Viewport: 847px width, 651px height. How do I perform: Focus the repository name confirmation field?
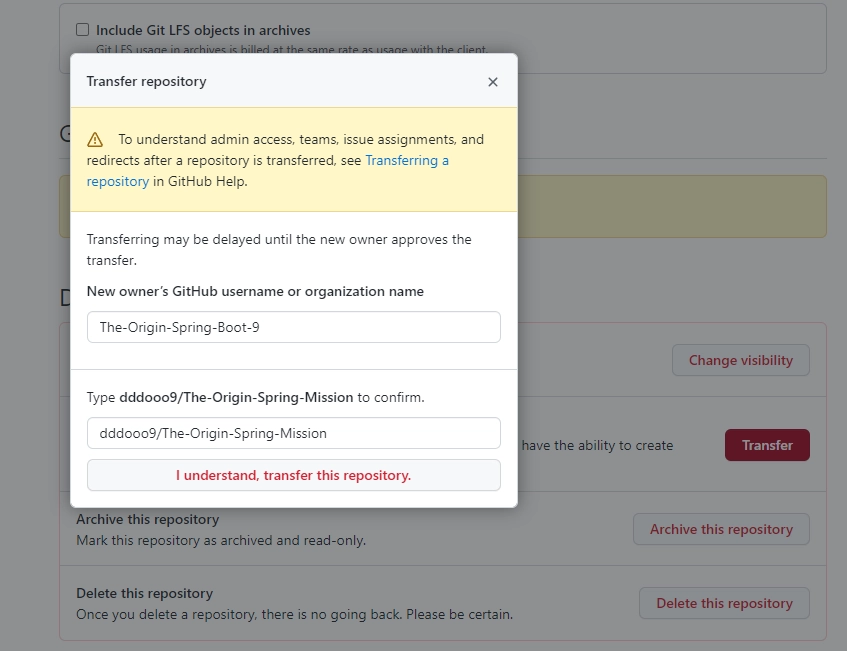[x=294, y=433]
